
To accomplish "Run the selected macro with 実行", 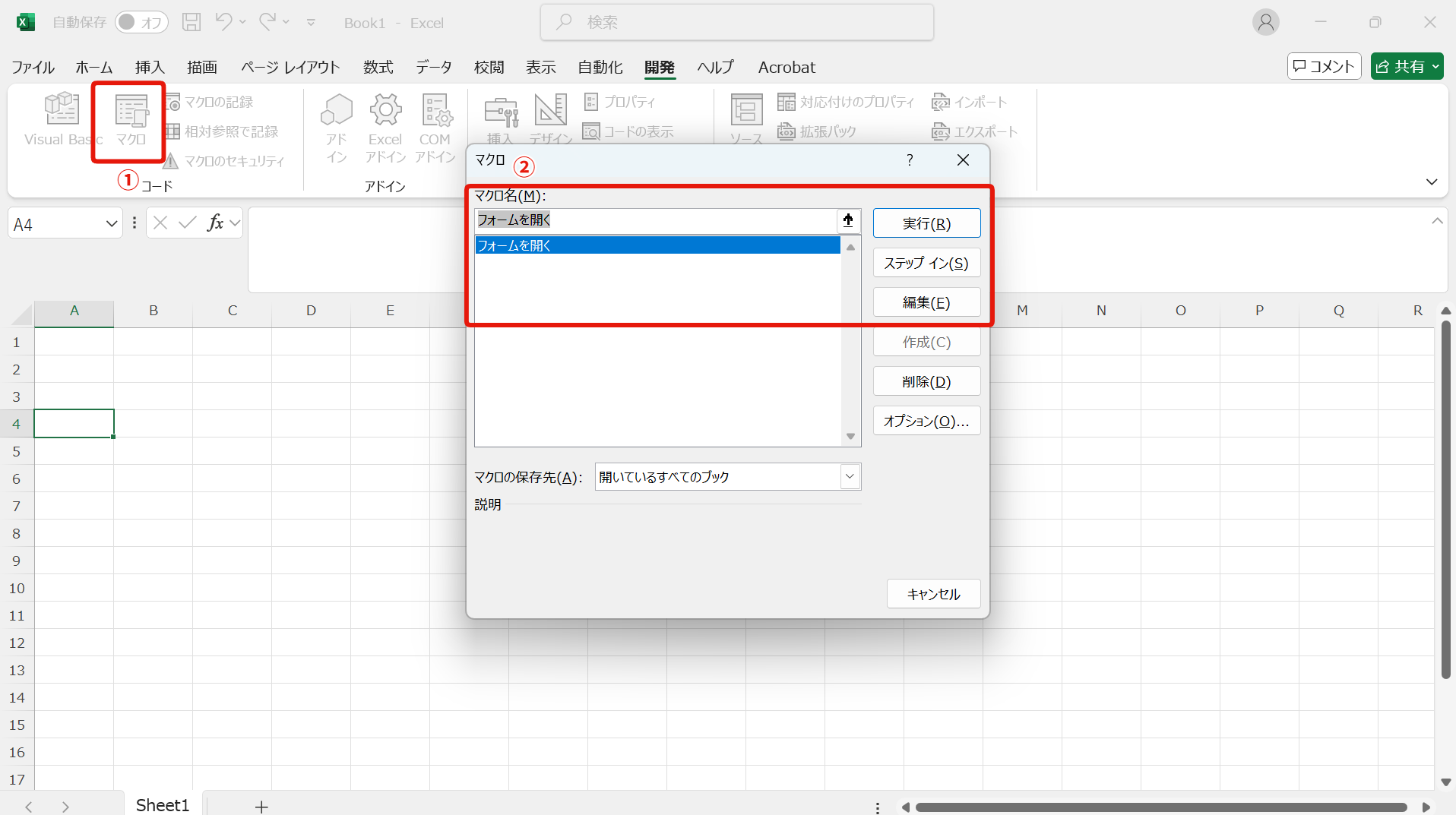I will coord(926,223).
